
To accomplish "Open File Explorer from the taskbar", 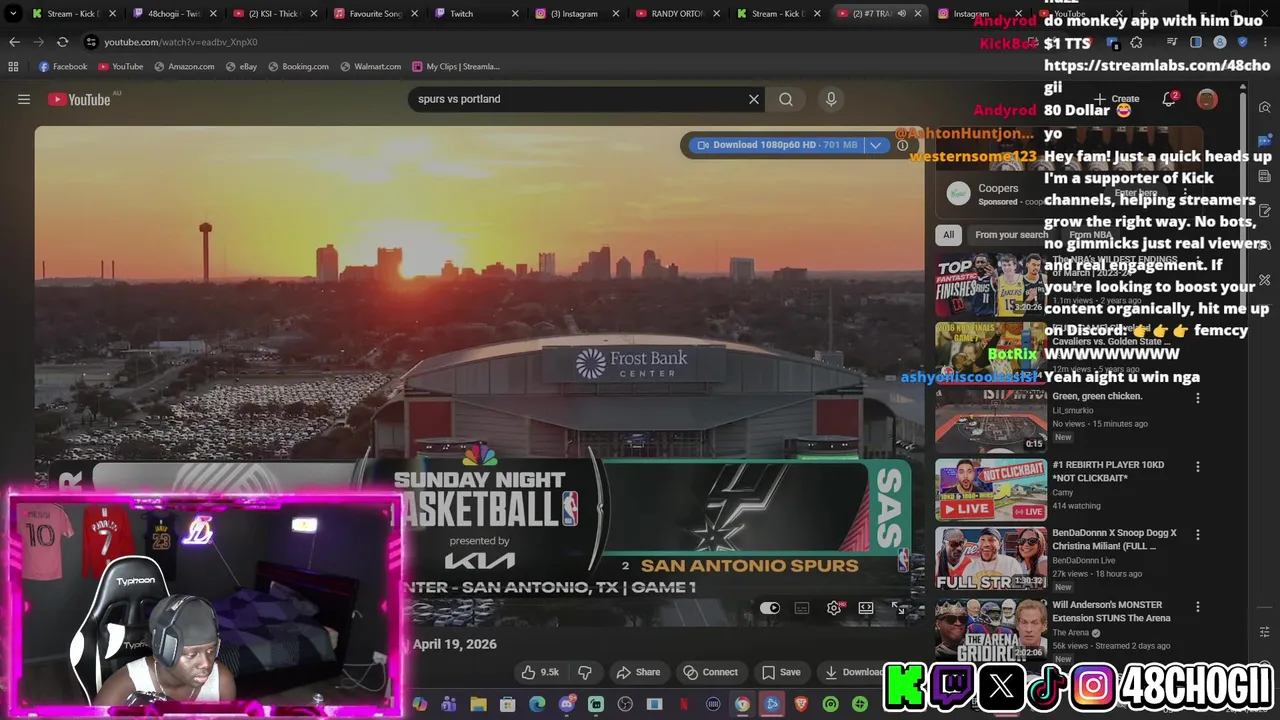I will pyautogui.click(x=478, y=704).
